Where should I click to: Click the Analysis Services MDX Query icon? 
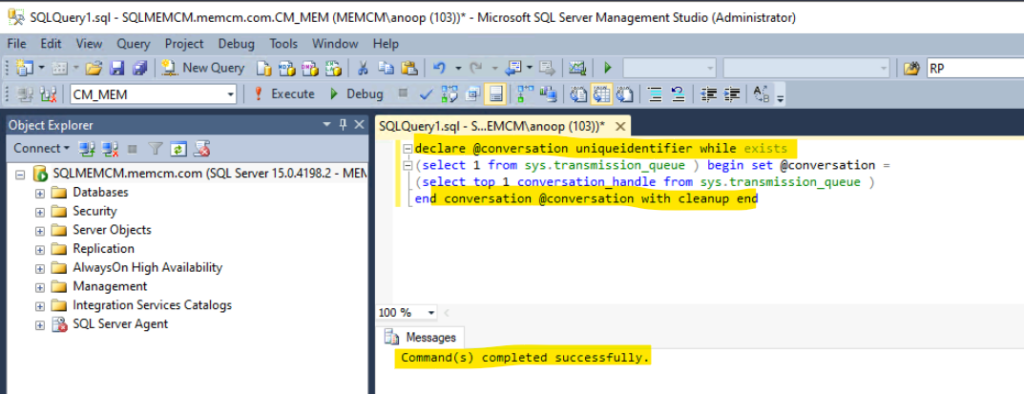287,68
